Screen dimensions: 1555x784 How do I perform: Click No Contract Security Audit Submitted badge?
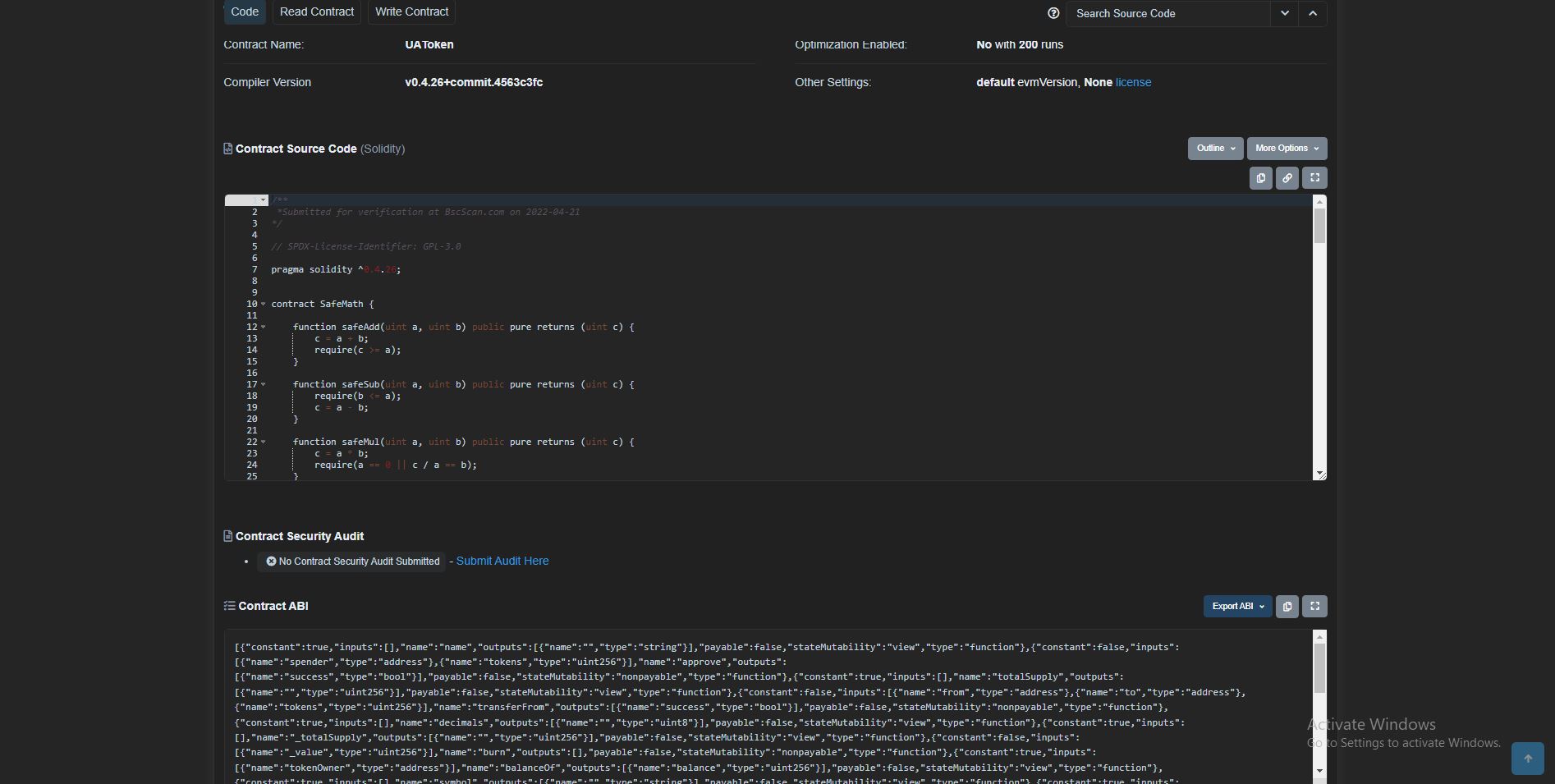click(352, 562)
